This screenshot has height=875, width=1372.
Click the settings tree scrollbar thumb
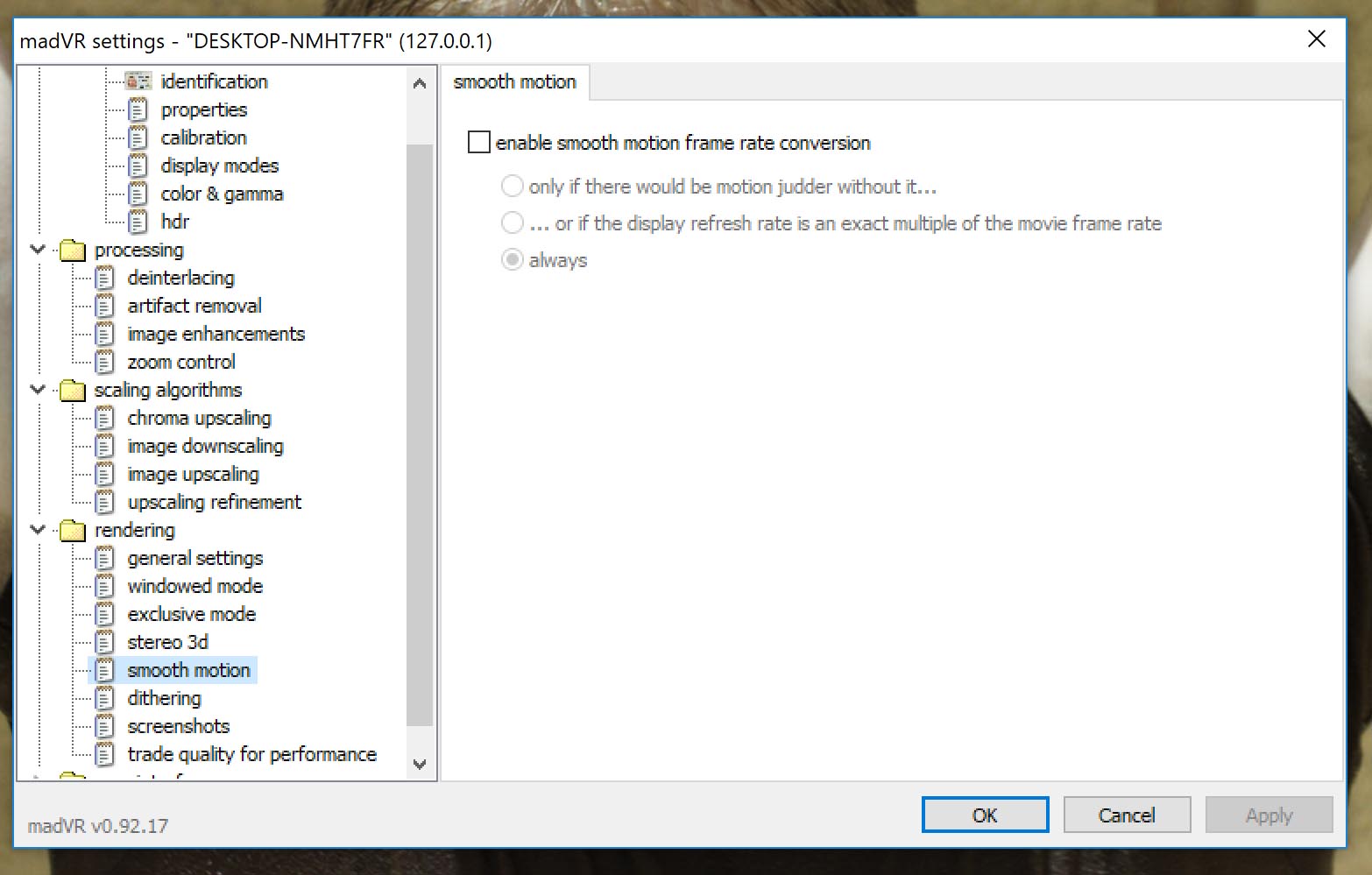pyautogui.click(x=420, y=434)
